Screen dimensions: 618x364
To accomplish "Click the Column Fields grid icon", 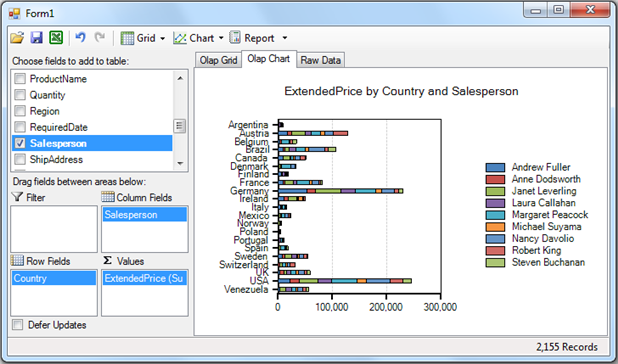I will [x=108, y=197].
